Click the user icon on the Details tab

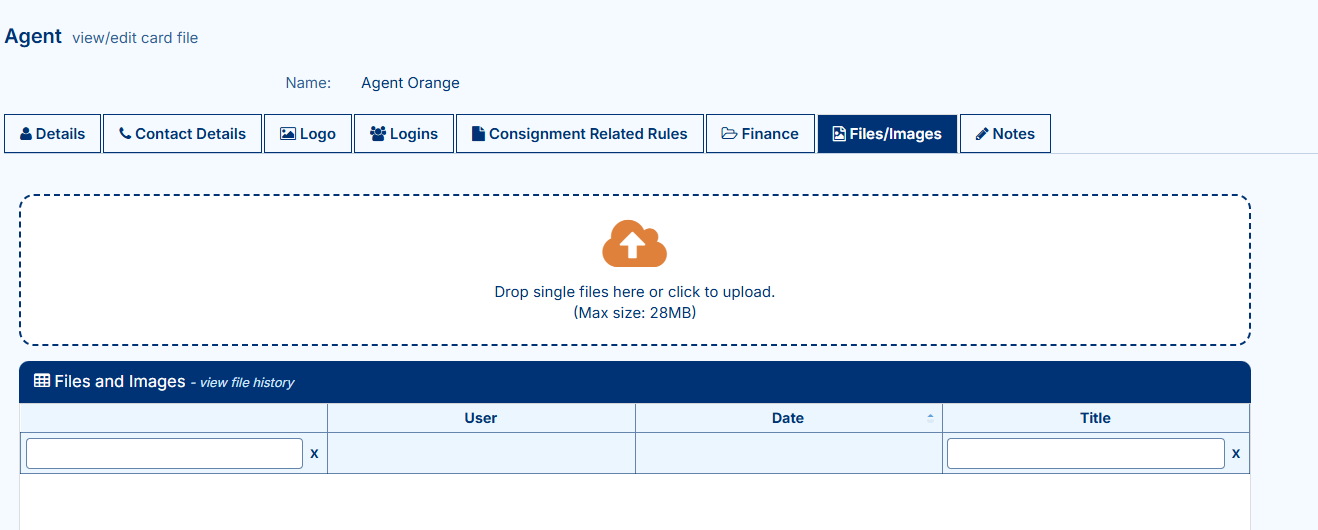coord(26,134)
